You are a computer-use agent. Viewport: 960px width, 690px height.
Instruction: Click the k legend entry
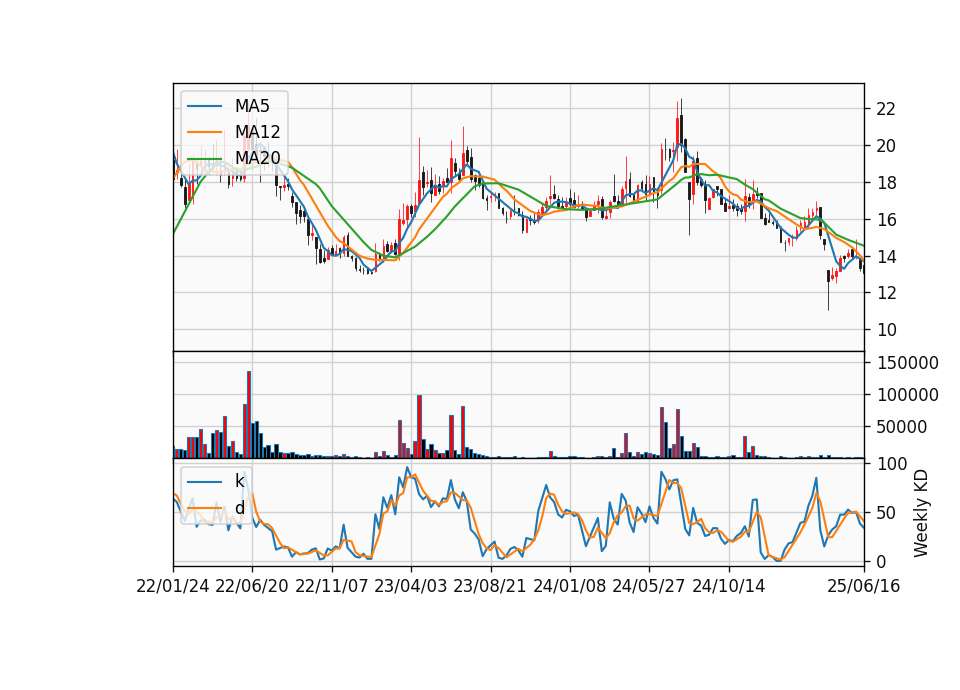tap(239, 481)
